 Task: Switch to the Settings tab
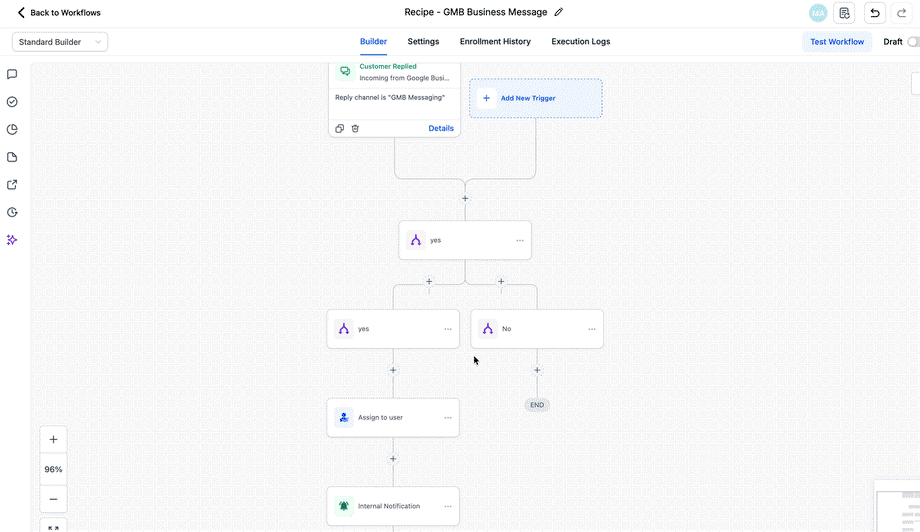(423, 42)
